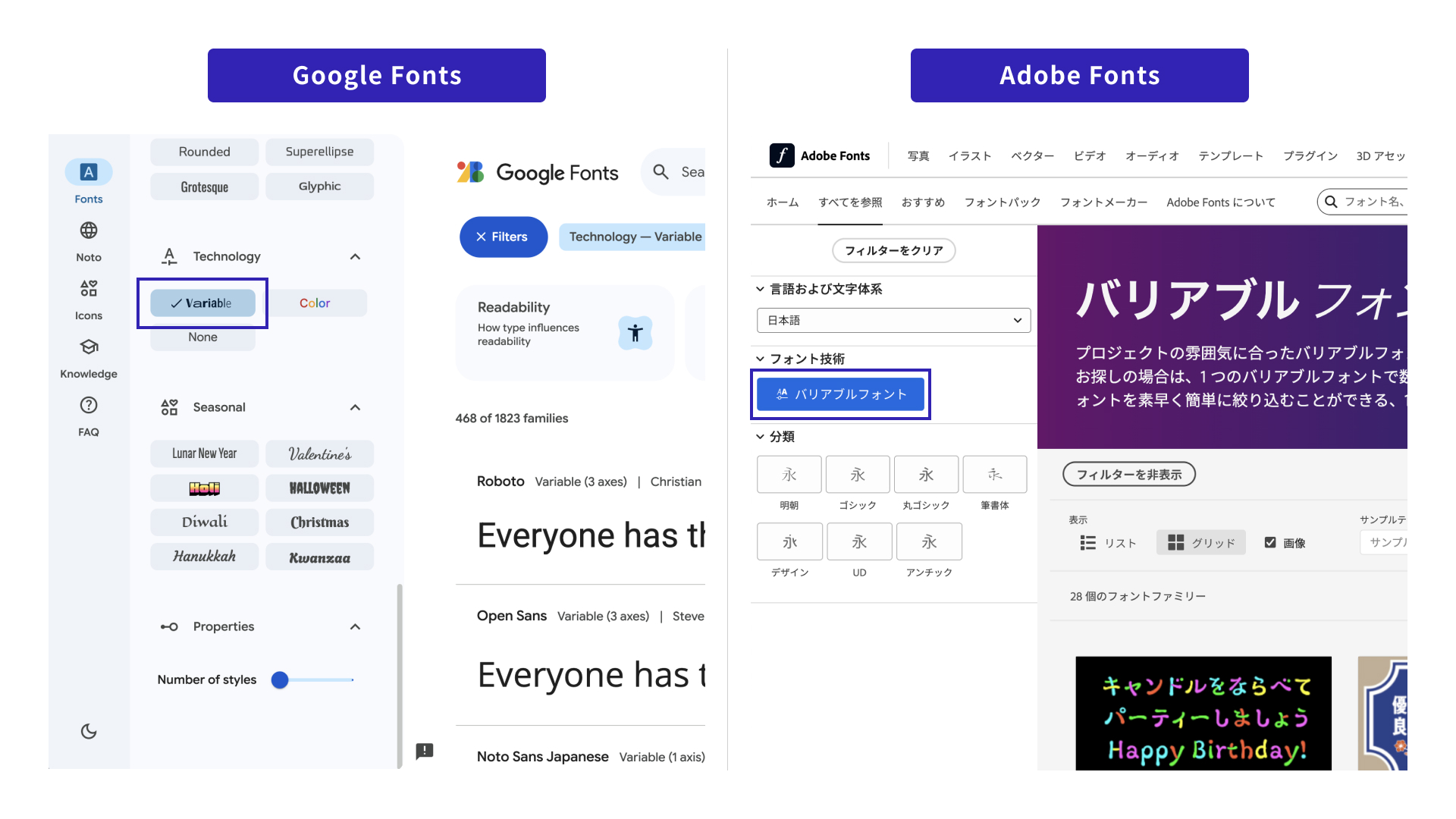Viewport: 1456px width, 819px height.
Task: Switch to grid view in Adobe Fonts
Action: pyautogui.click(x=1201, y=543)
